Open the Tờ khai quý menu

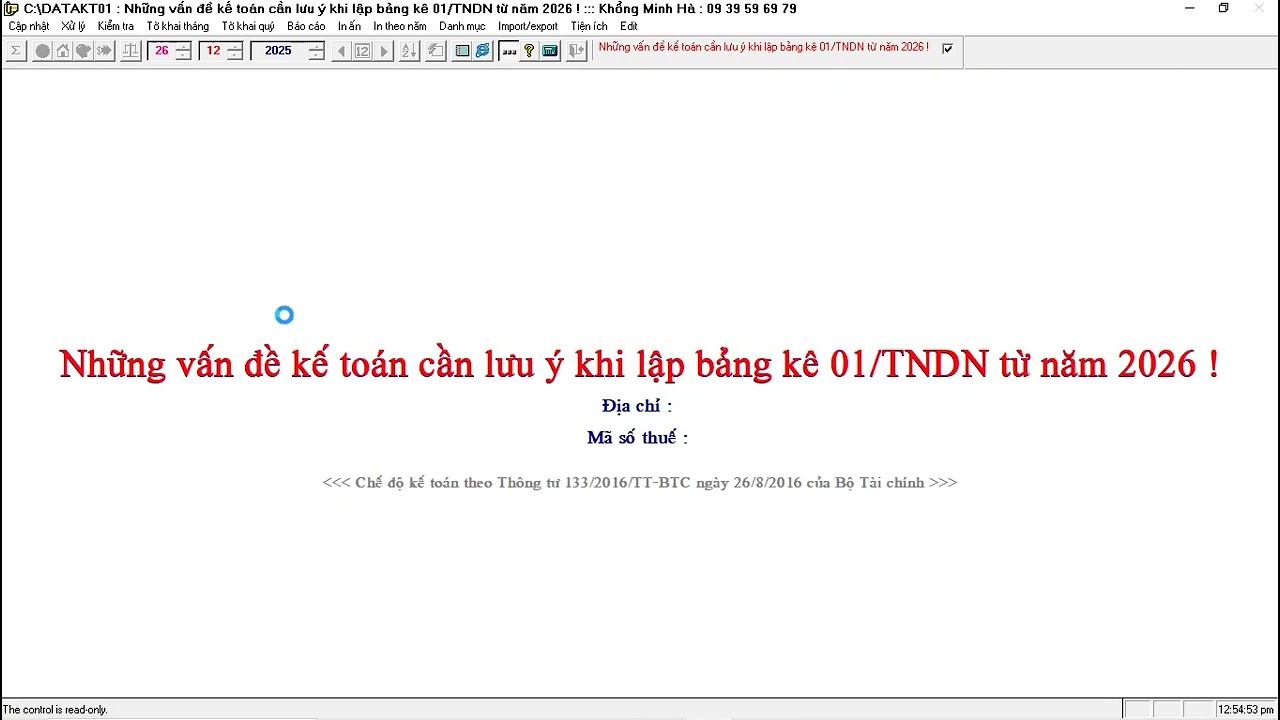click(x=248, y=26)
